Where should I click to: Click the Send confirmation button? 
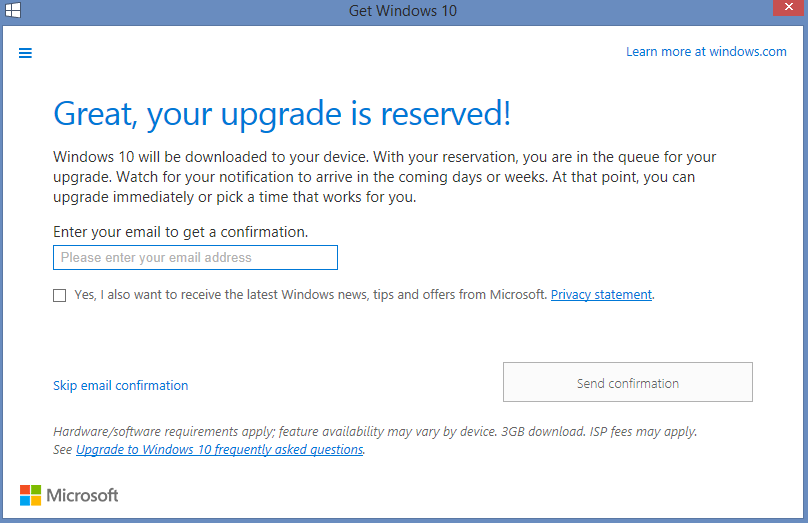click(628, 382)
